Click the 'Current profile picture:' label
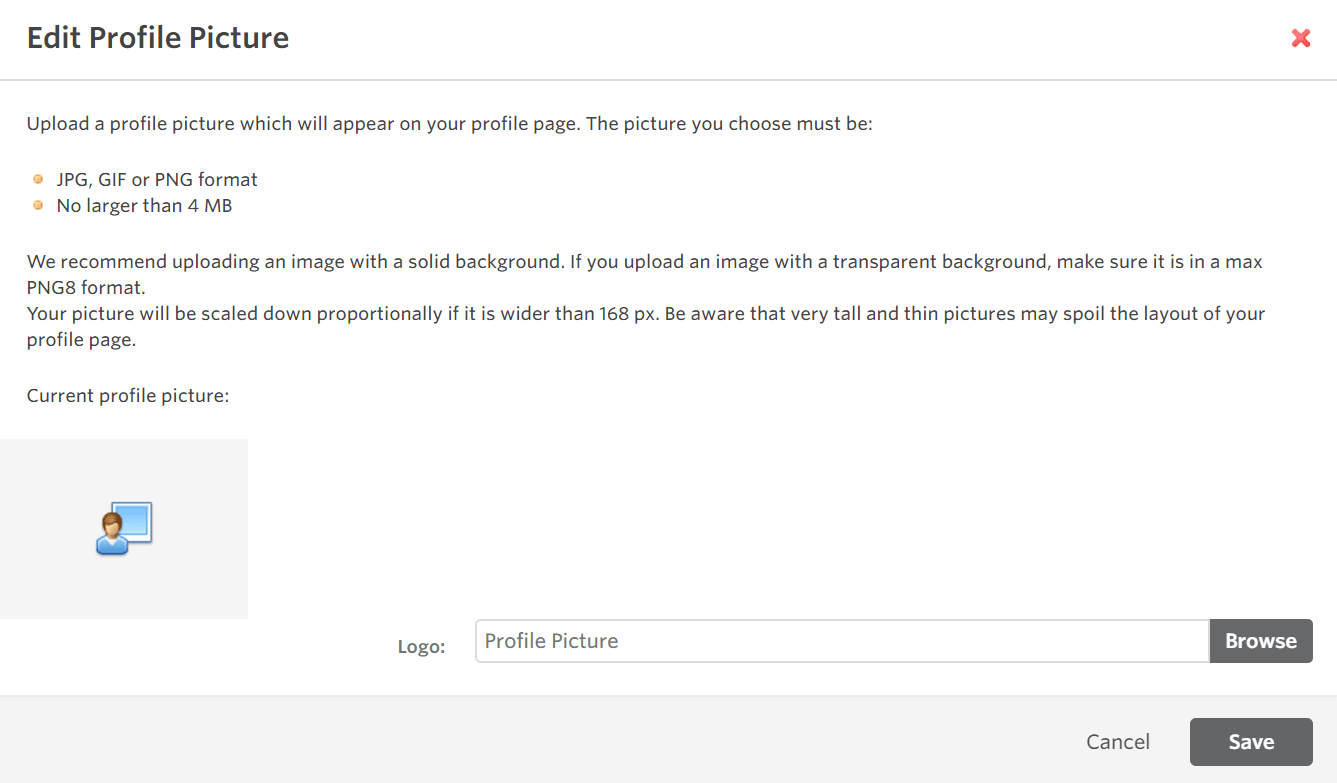The height and width of the screenshot is (783, 1337). (128, 396)
